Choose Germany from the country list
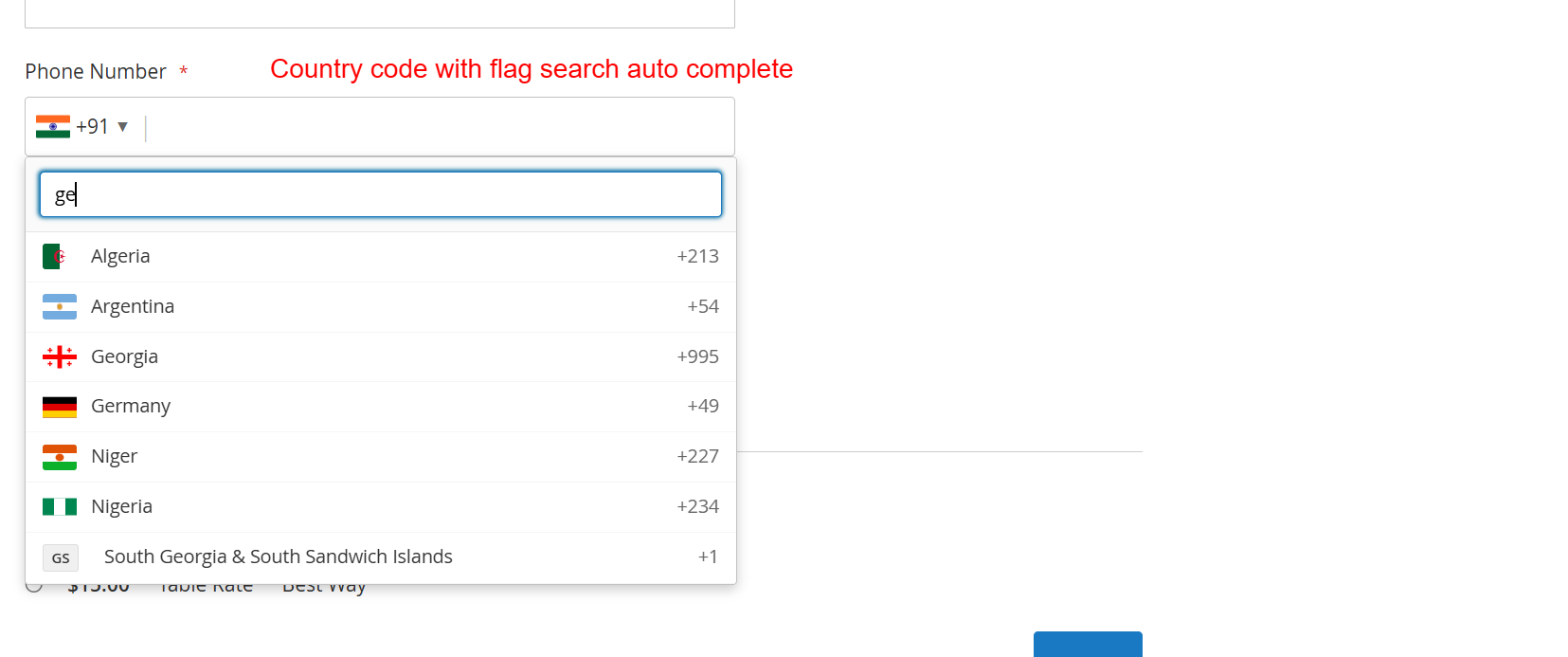The height and width of the screenshot is (657, 1568). 131,407
